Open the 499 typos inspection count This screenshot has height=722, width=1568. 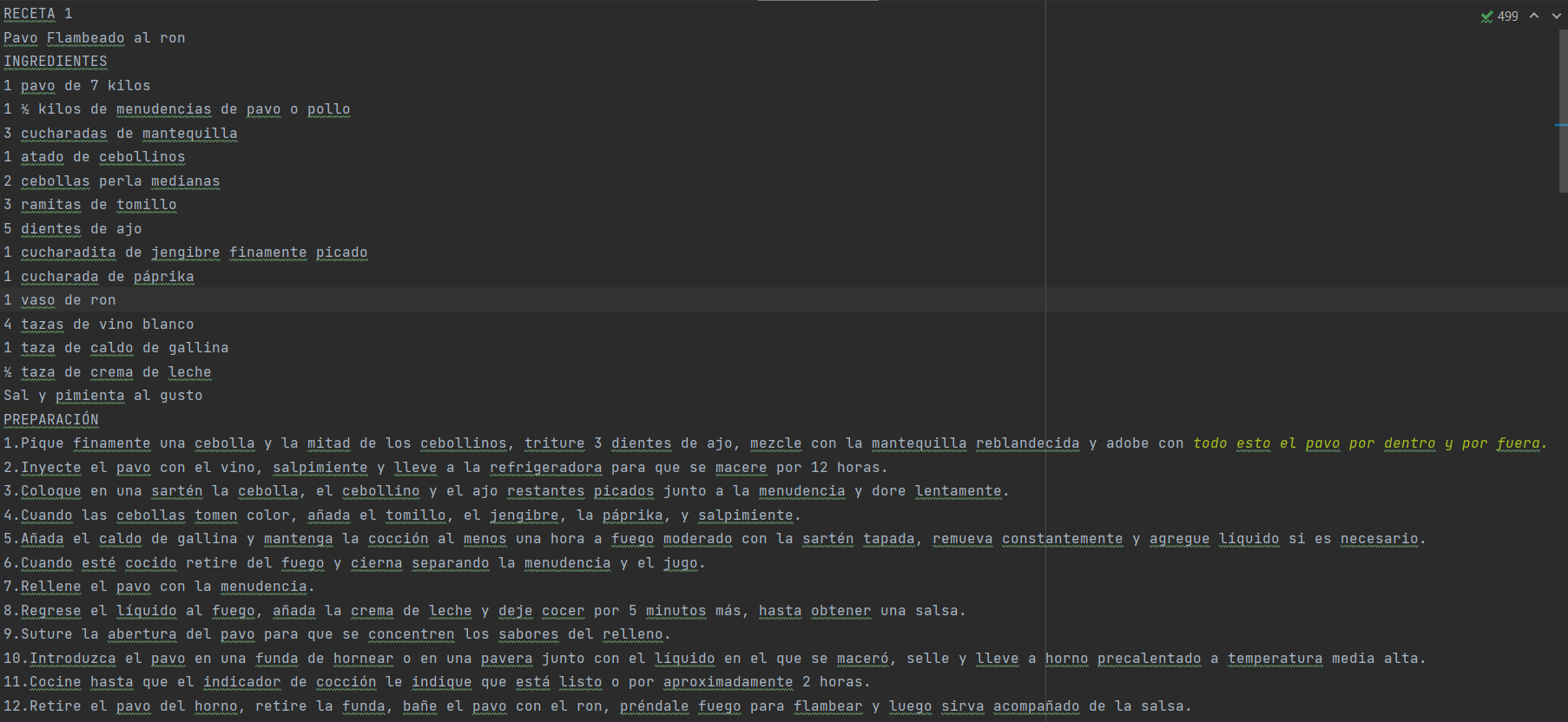coord(1508,16)
